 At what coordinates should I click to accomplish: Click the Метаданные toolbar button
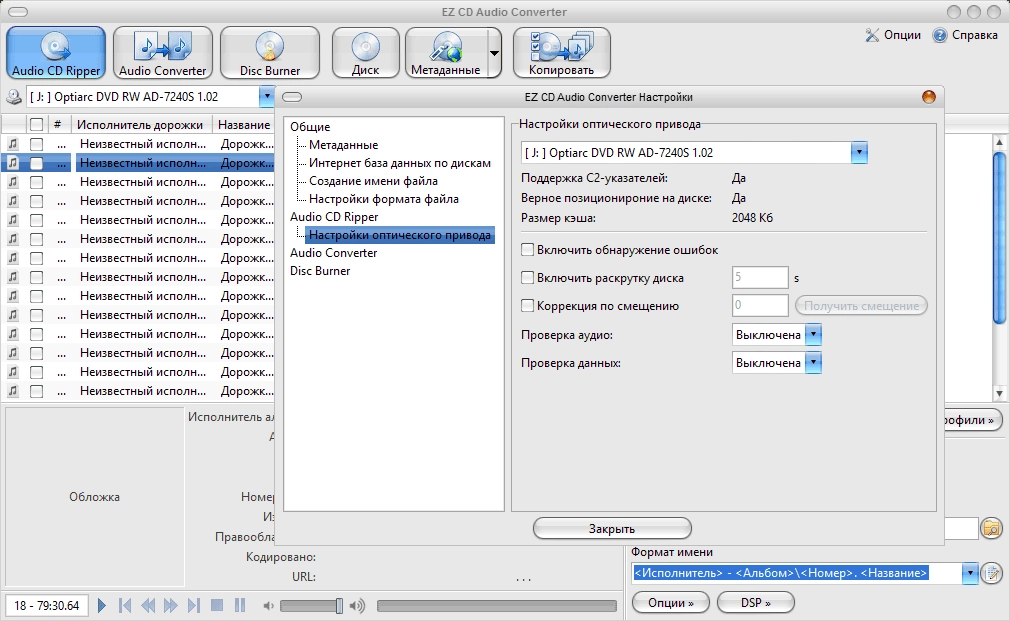pyautogui.click(x=446, y=53)
